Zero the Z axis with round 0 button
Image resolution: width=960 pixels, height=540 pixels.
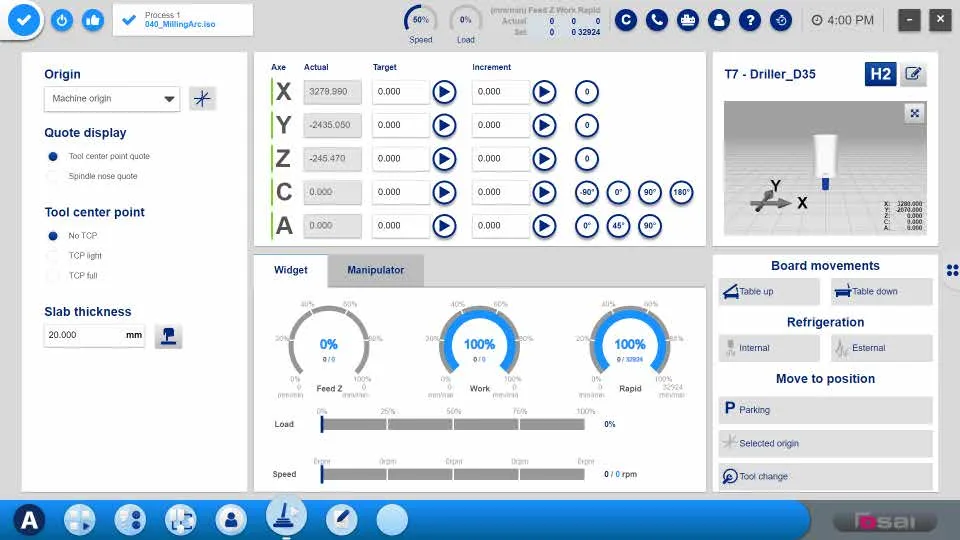(x=587, y=159)
